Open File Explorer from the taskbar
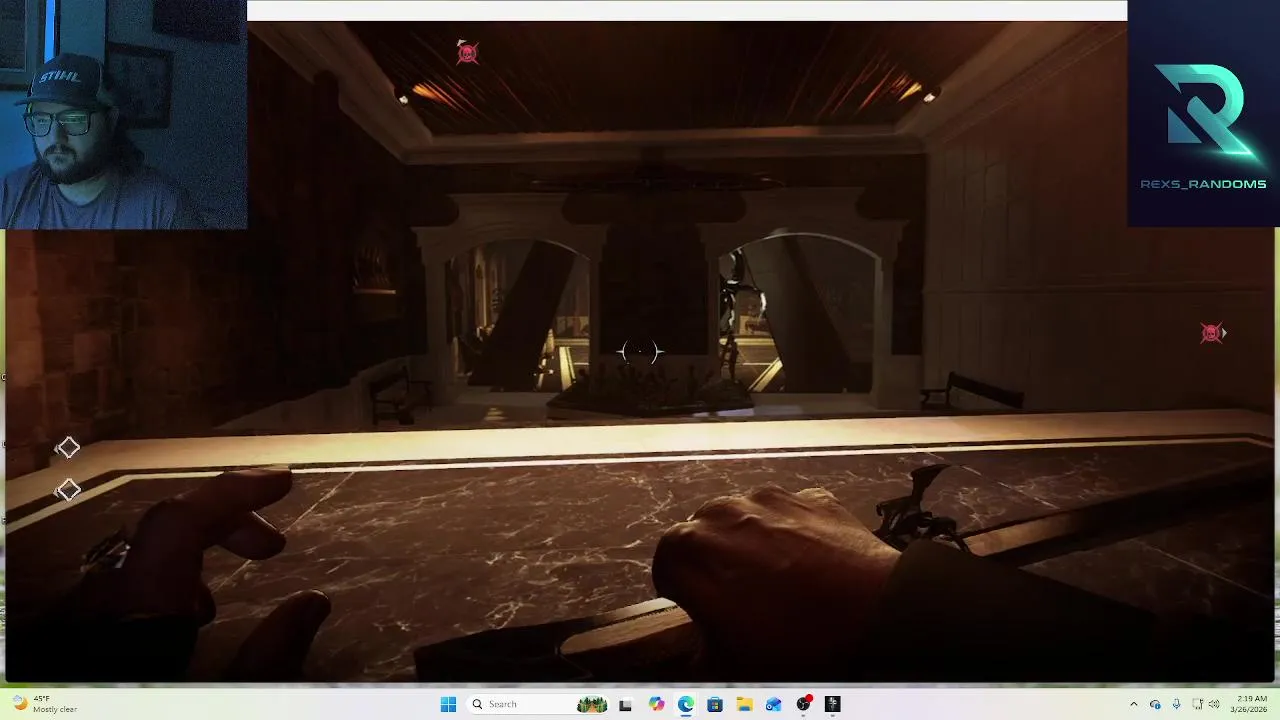The width and height of the screenshot is (1280, 720). [744, 704]
